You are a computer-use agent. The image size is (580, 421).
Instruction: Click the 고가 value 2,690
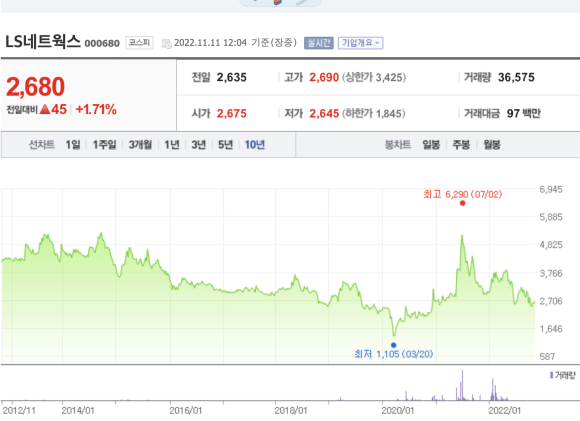(324, 77)
